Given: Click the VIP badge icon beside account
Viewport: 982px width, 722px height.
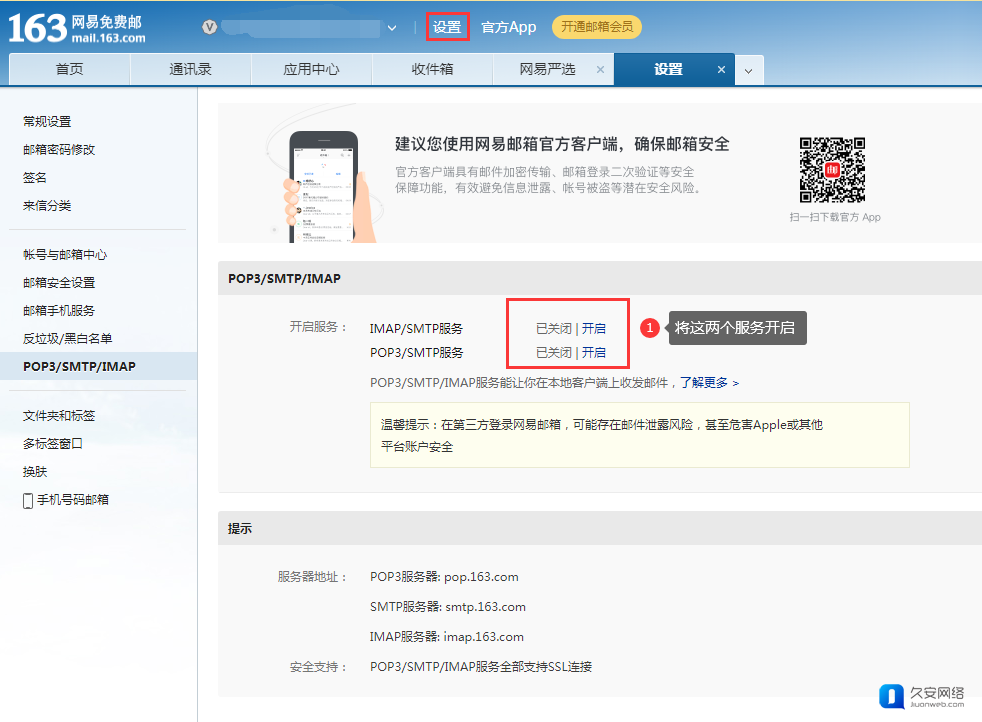Looking at the screenshot, I should [210, 27].
